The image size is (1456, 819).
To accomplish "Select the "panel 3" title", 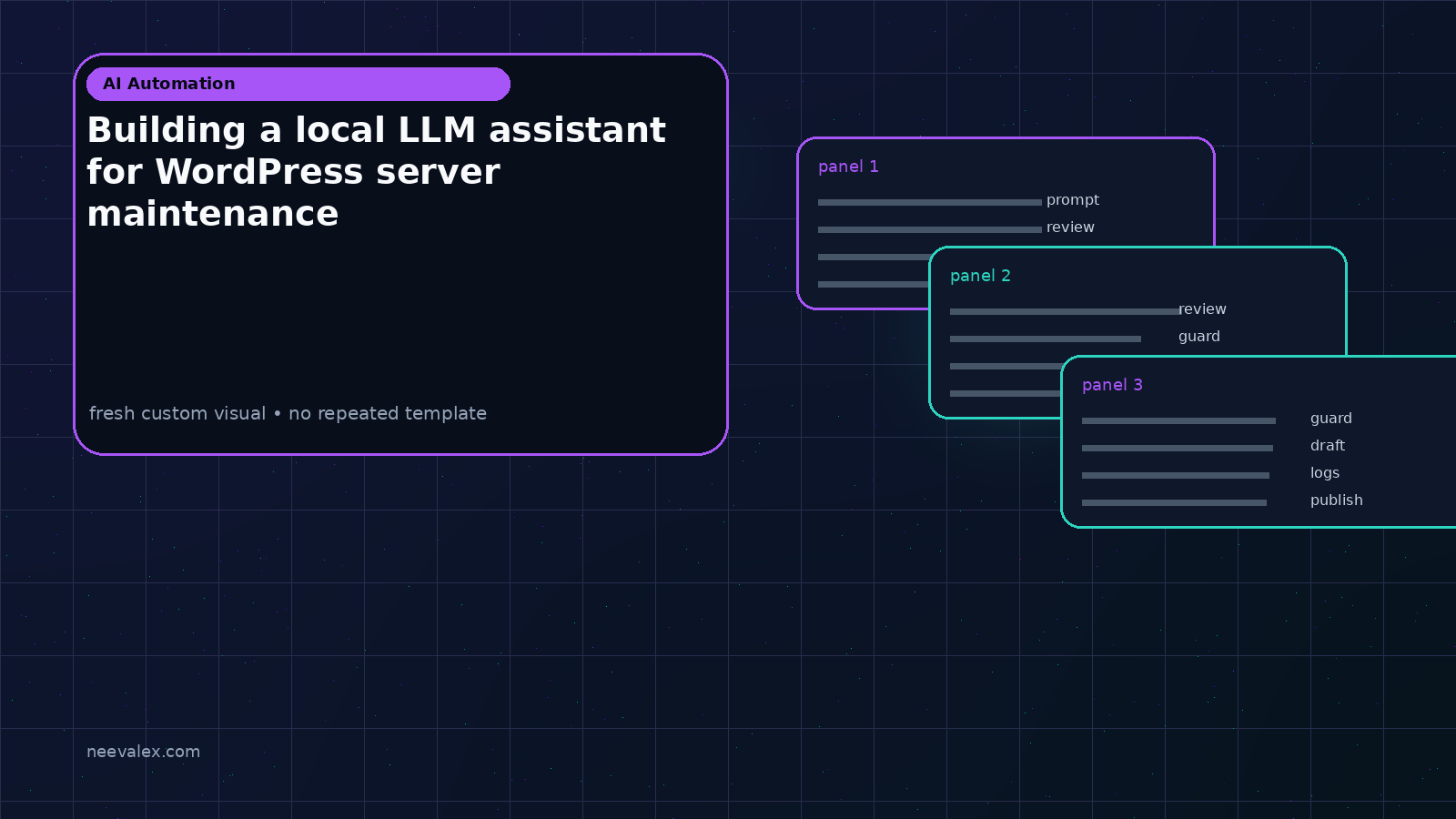I will [x=1112, y=385].
